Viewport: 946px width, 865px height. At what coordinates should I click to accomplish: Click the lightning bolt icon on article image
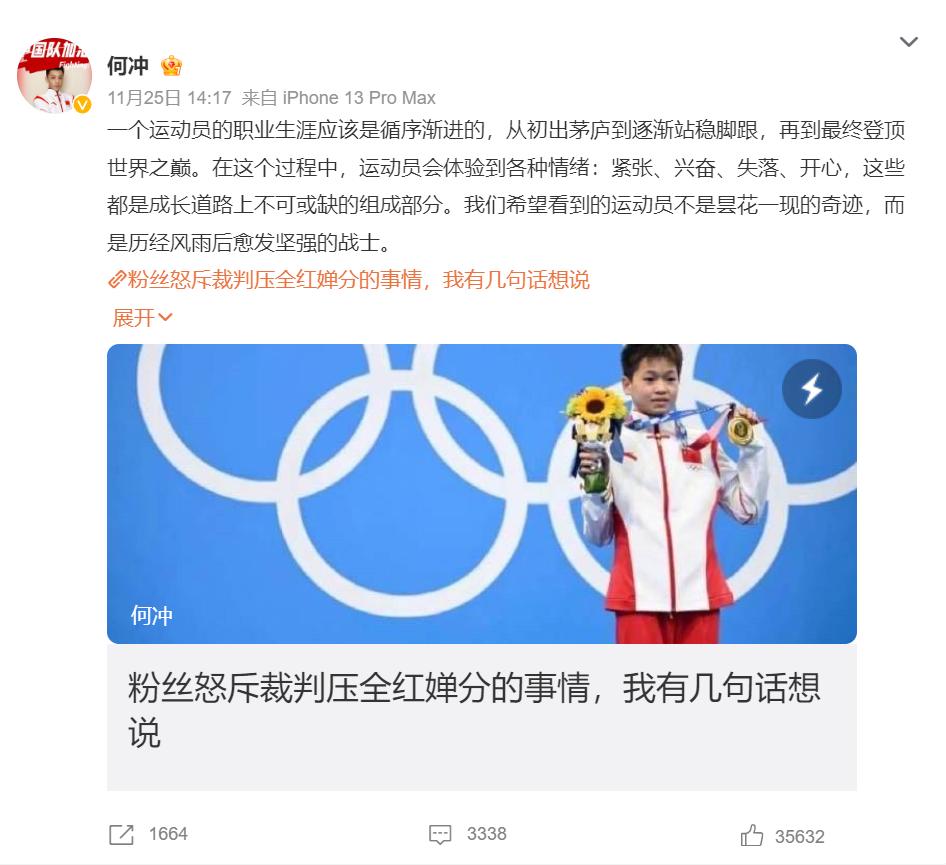pos(811,388)
